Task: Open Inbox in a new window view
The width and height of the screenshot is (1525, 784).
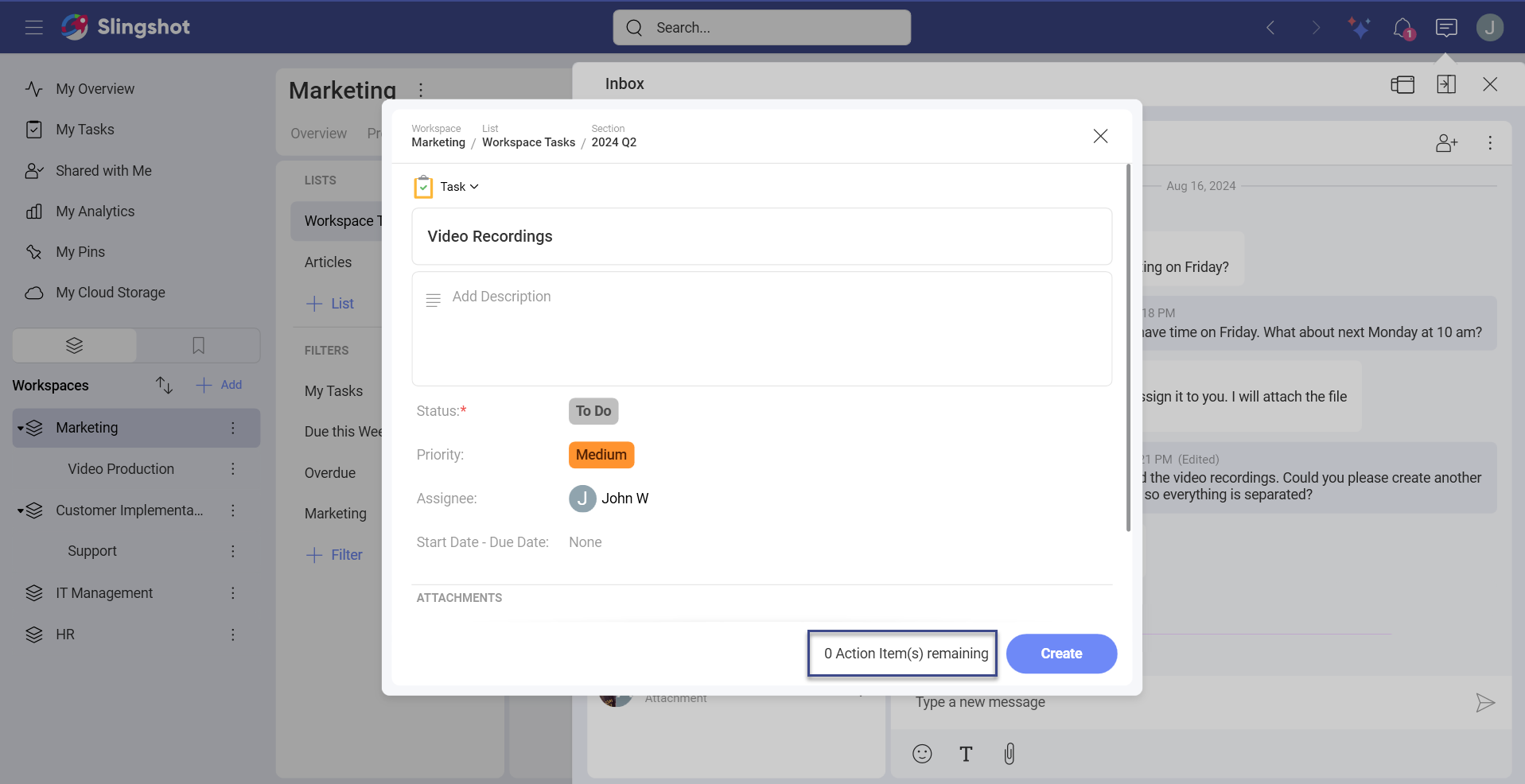Action: click(1402, 84)
